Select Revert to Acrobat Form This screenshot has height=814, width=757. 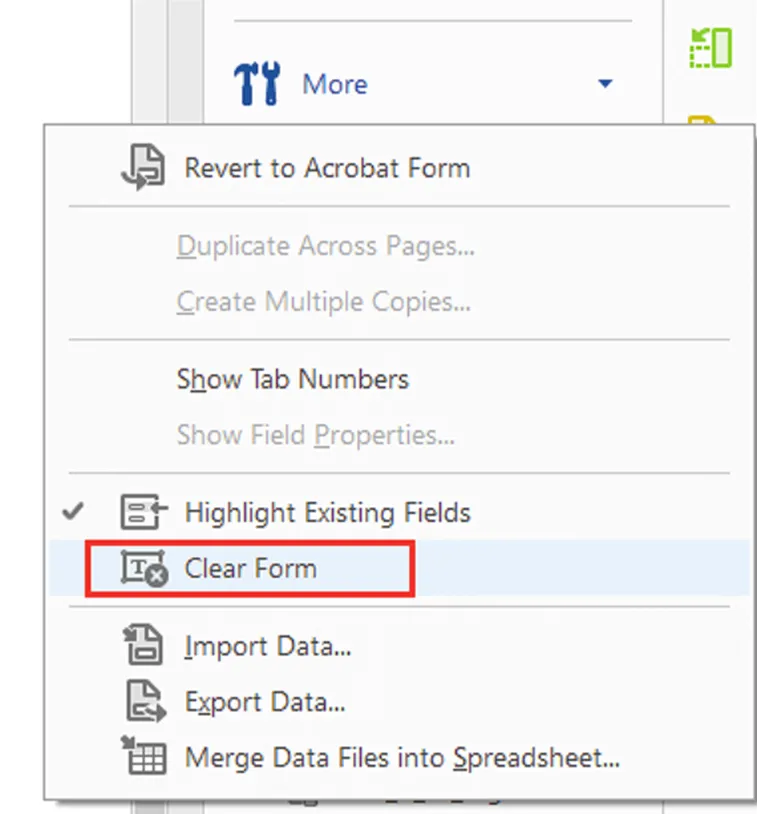[x=327, y=167]
